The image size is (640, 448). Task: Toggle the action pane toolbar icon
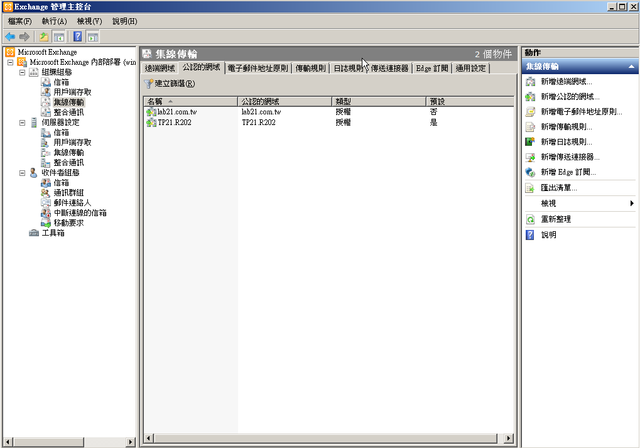[x=93, y=37]
